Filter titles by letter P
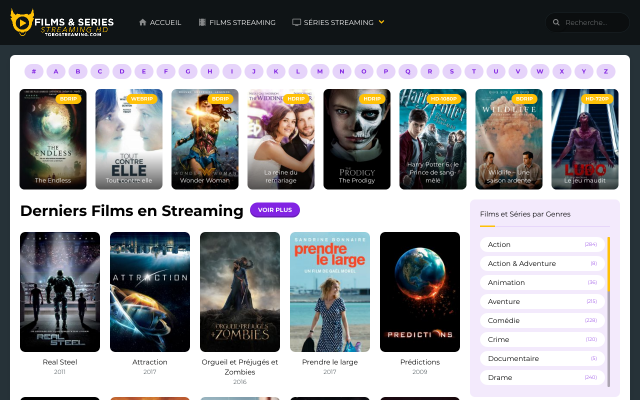 click(x=386, y=71)
